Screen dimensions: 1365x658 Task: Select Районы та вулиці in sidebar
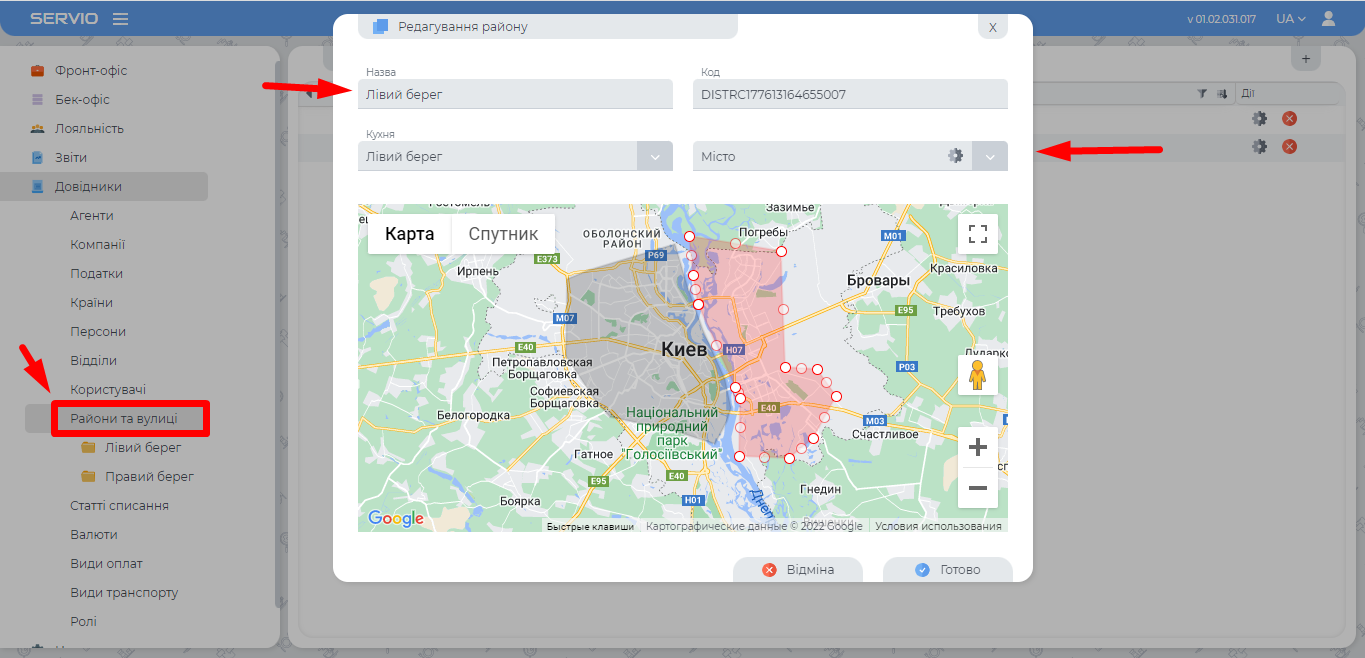point(124,418)
